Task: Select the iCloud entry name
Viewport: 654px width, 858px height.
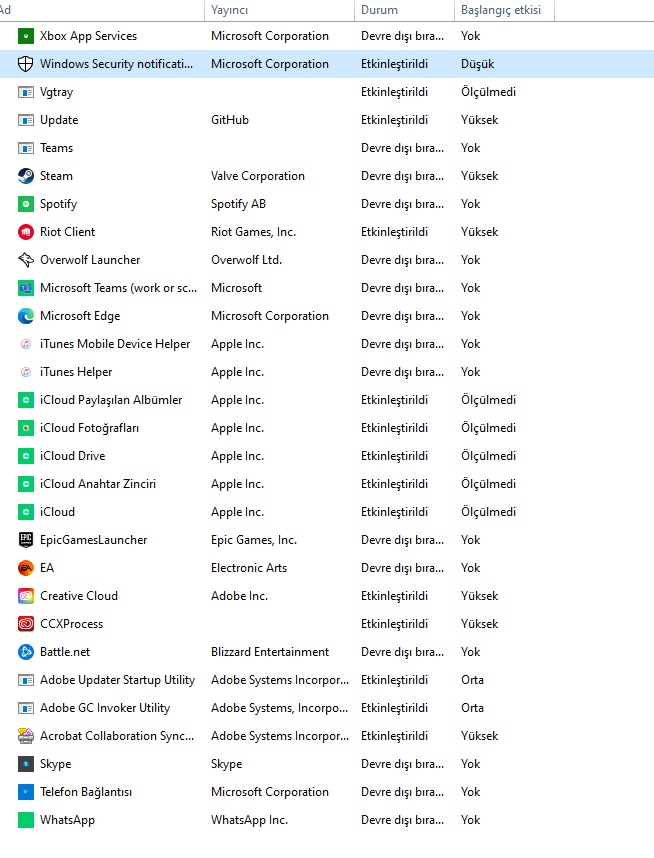Action: pos(57,512)
